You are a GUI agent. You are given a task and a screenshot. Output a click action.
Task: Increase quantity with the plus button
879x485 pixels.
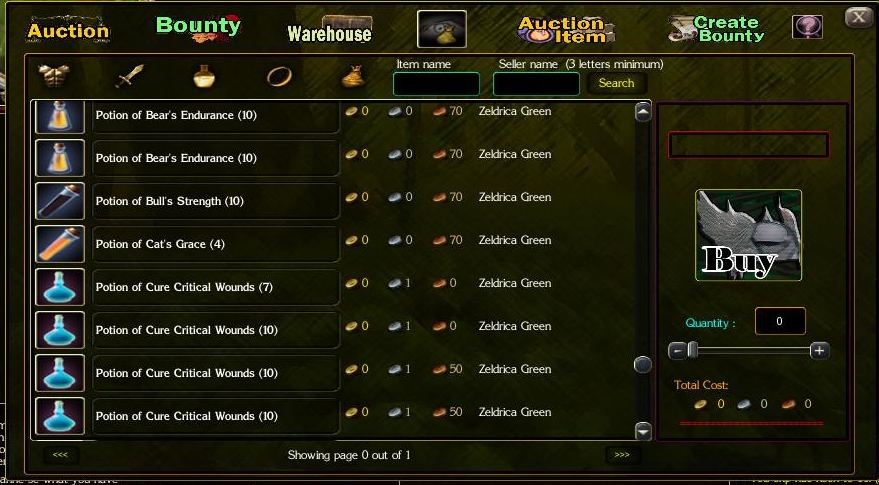pos(819,351)
